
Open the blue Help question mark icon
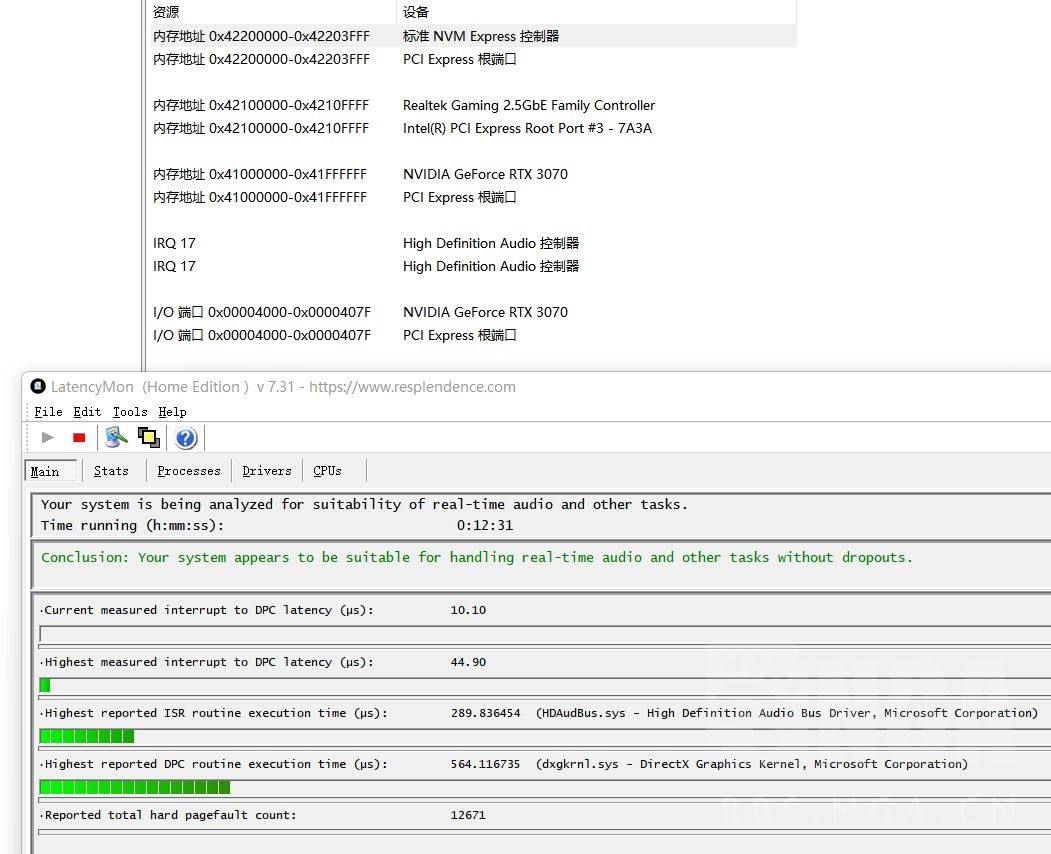(186, 437)
